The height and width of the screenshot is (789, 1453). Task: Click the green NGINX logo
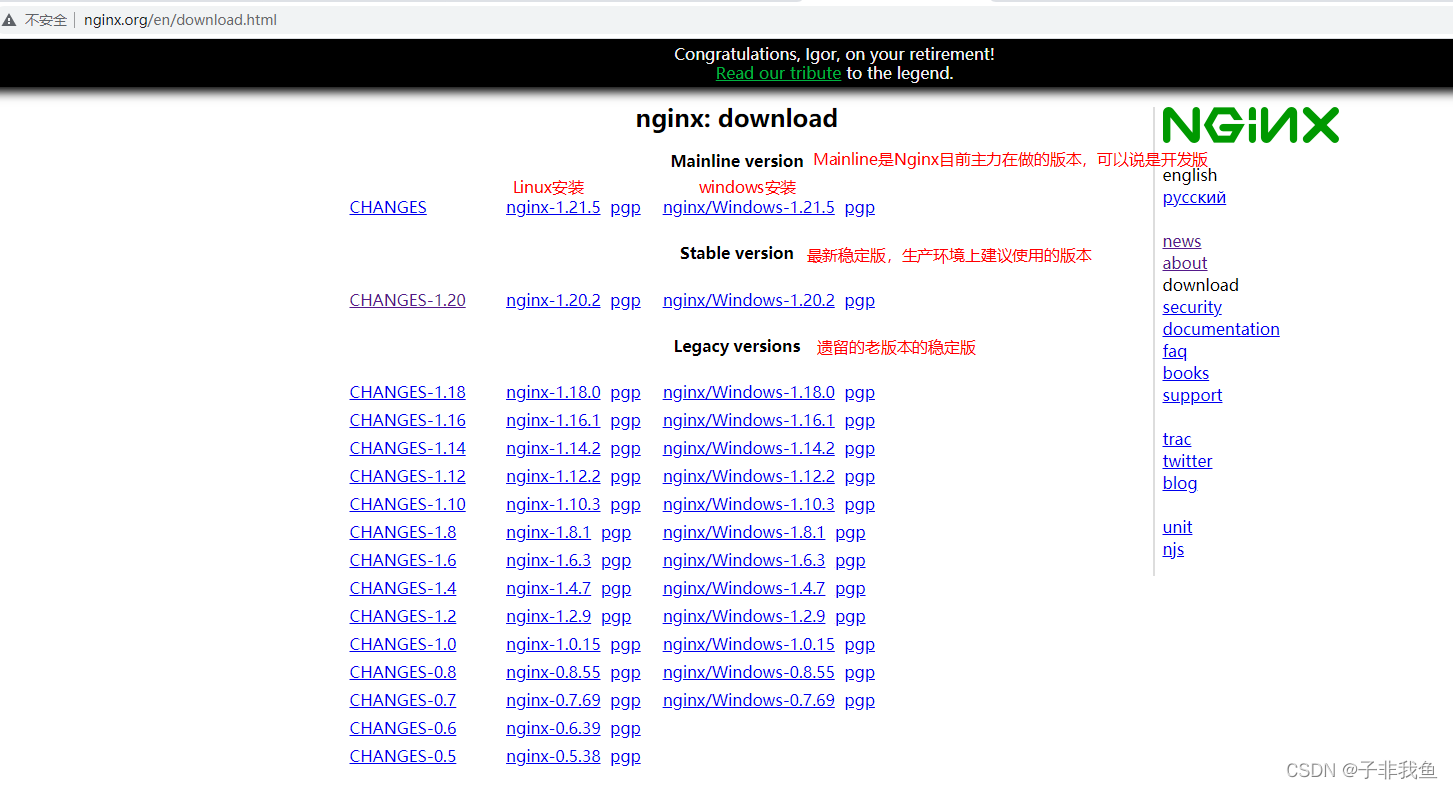click(x=1250, y=126)
